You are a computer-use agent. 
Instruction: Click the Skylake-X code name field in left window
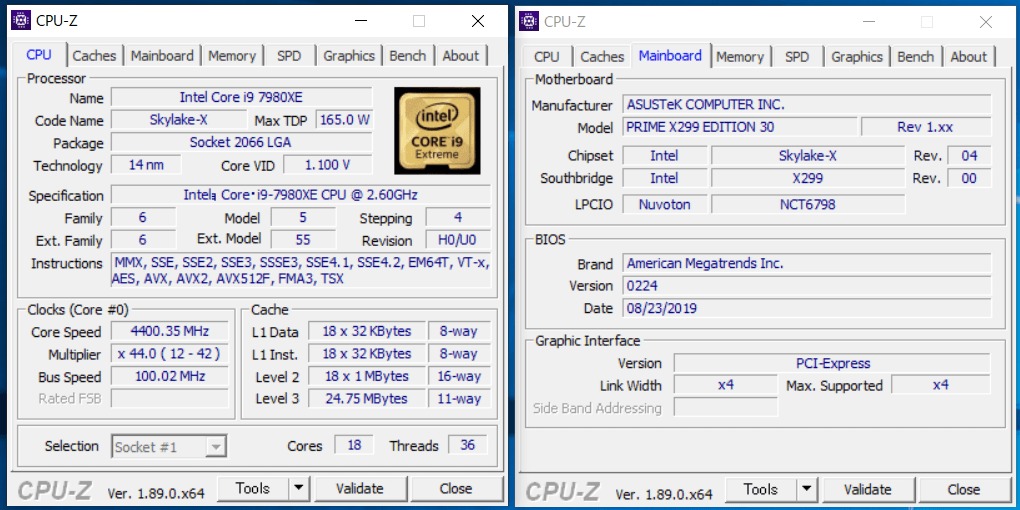point(179,120)
